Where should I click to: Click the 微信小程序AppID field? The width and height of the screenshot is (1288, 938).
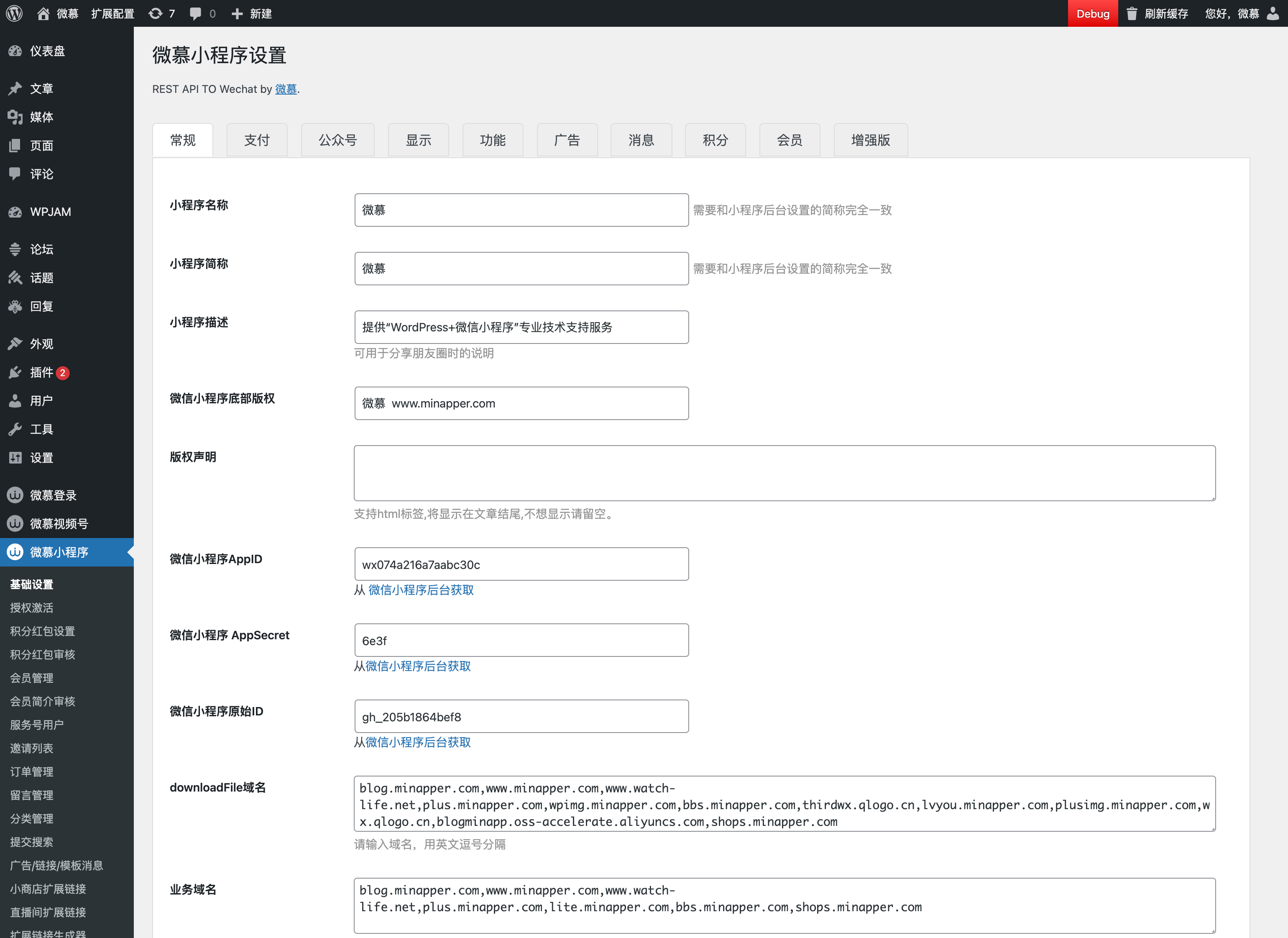tap(521, 564)
